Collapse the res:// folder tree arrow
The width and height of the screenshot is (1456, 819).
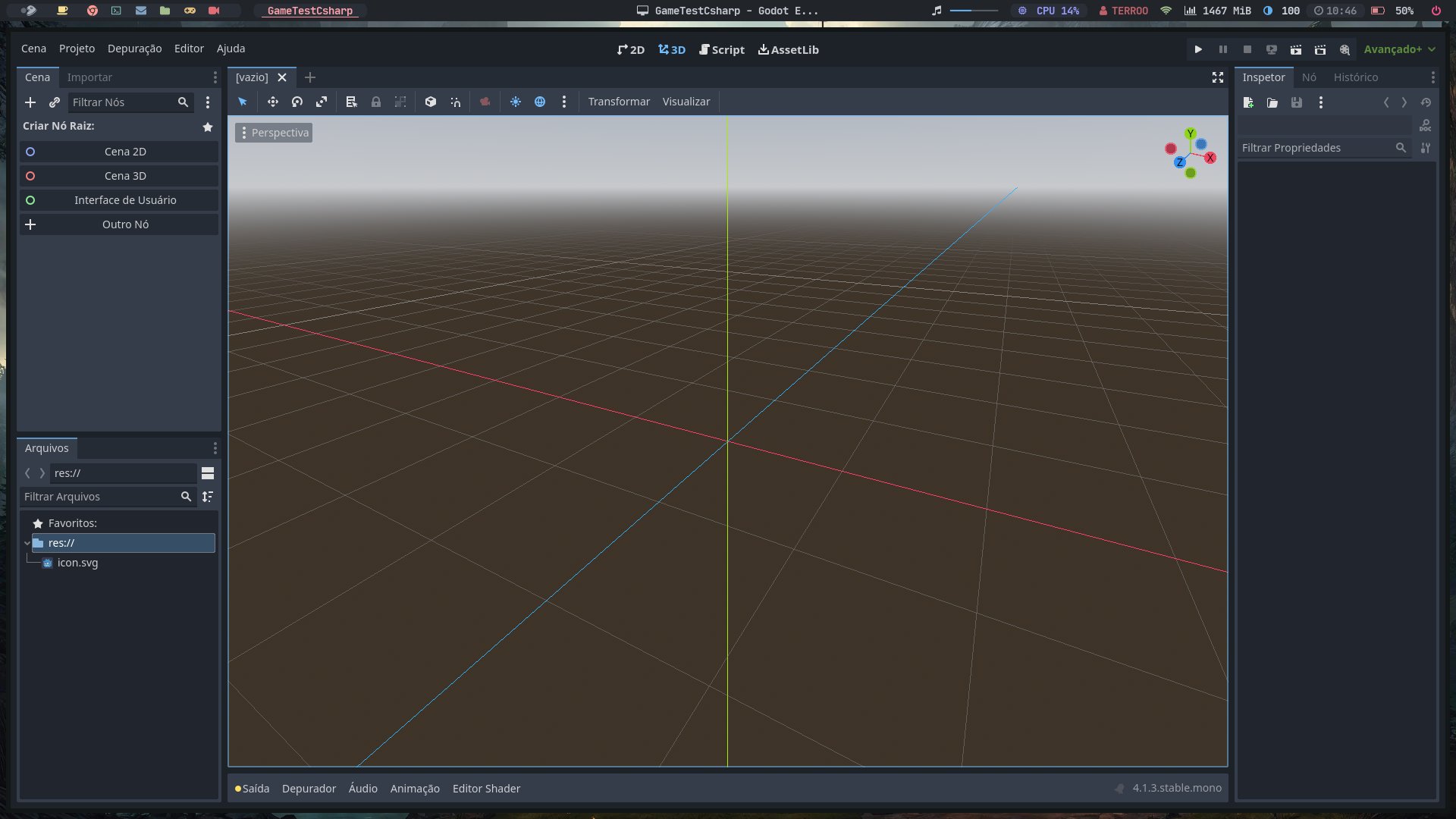tap(27, 543)
